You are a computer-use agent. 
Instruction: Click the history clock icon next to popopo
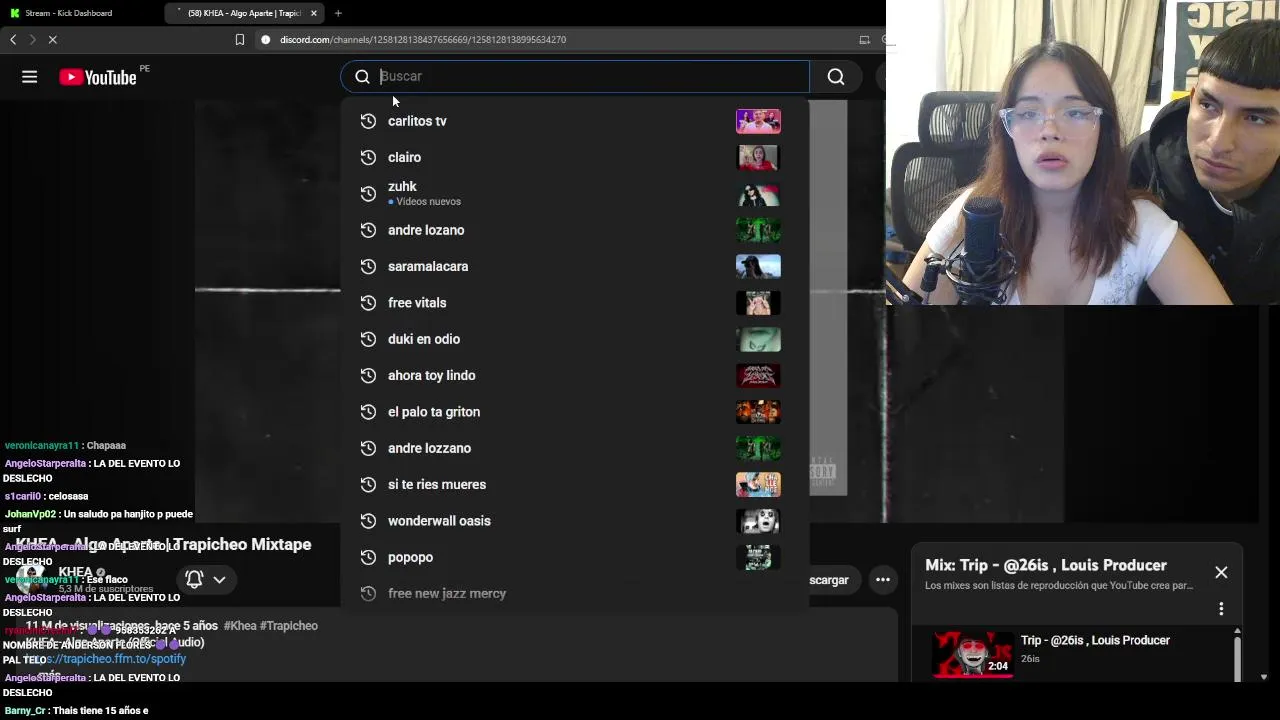pyautogui.click(x=368, y=557)
